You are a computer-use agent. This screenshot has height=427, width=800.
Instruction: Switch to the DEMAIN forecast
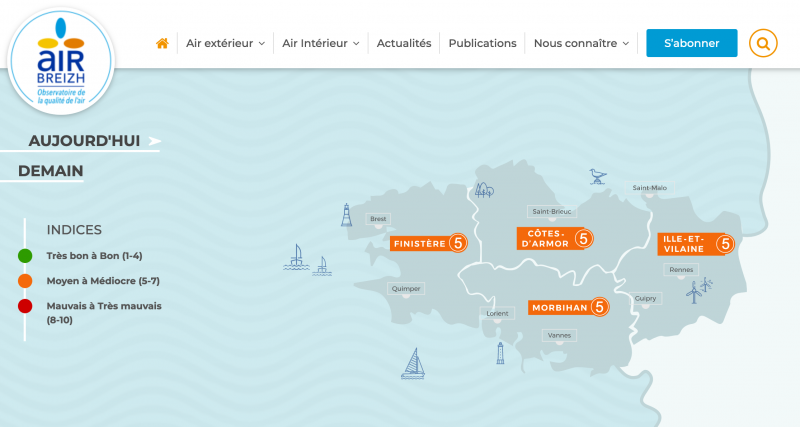point(50,171)
